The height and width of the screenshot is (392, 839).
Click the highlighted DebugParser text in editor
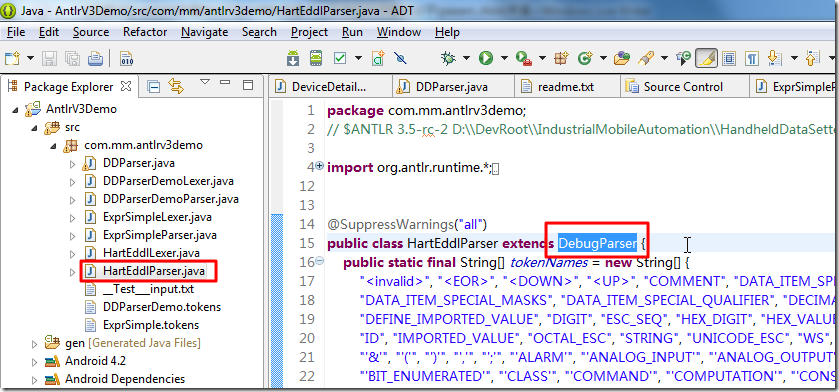[x=597, y=244]
